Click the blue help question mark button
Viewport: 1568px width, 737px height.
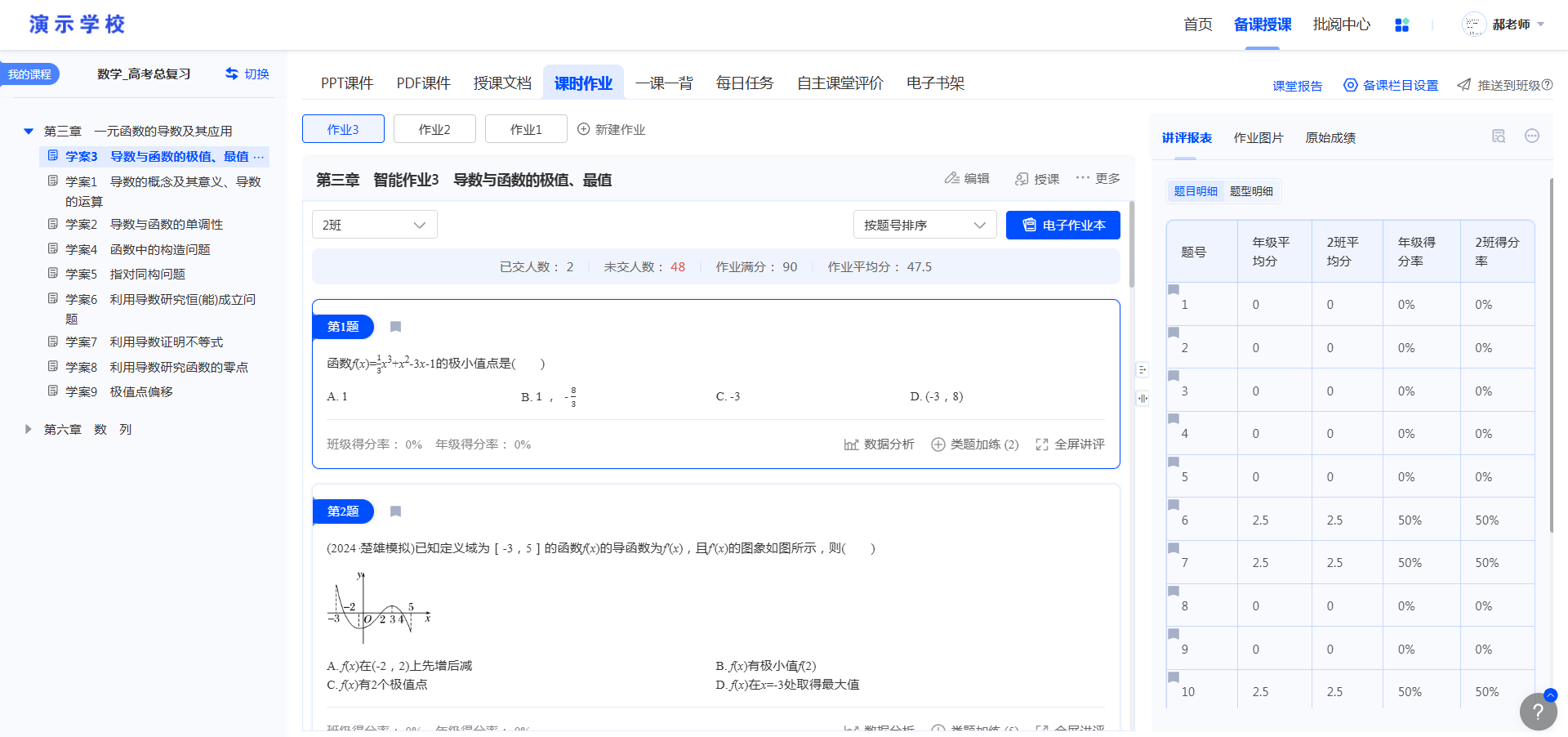(1538, 712)
